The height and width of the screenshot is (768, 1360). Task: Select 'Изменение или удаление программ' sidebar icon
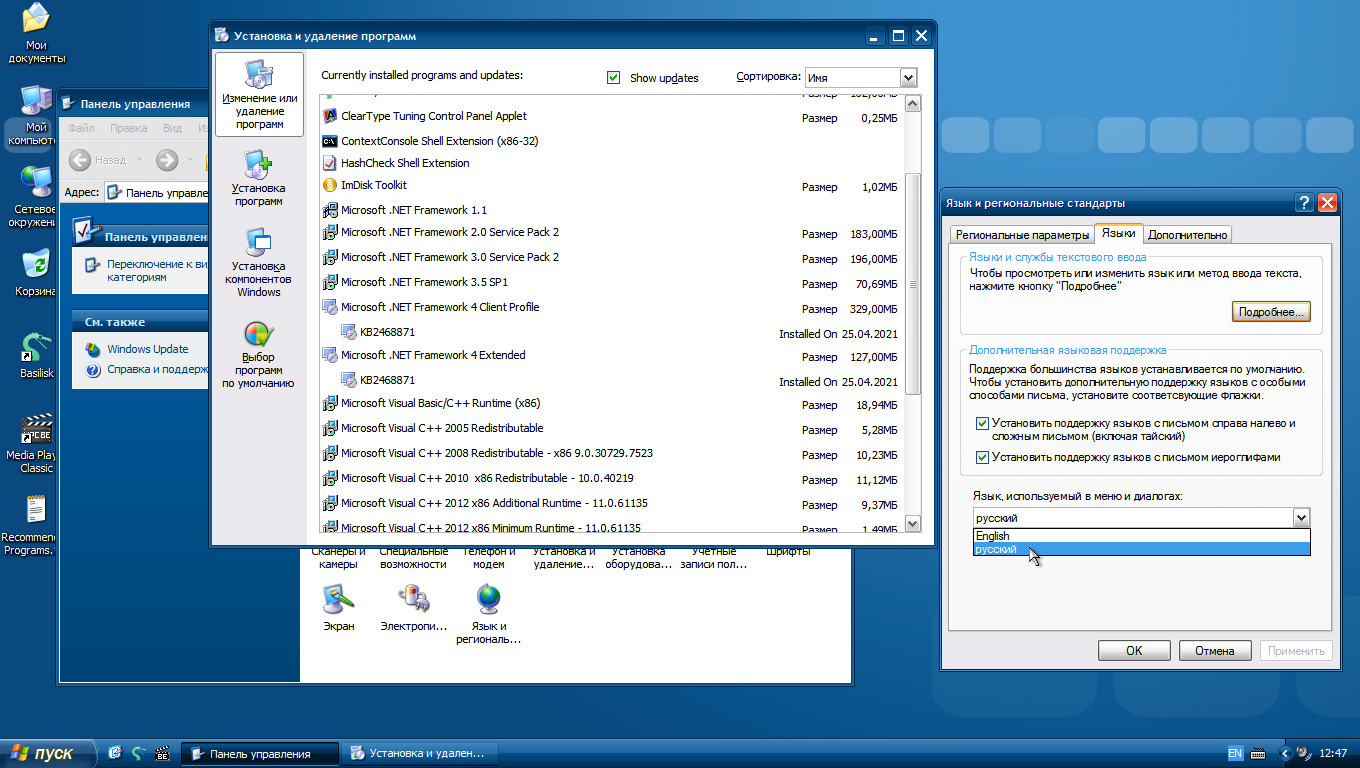[259, 95]
